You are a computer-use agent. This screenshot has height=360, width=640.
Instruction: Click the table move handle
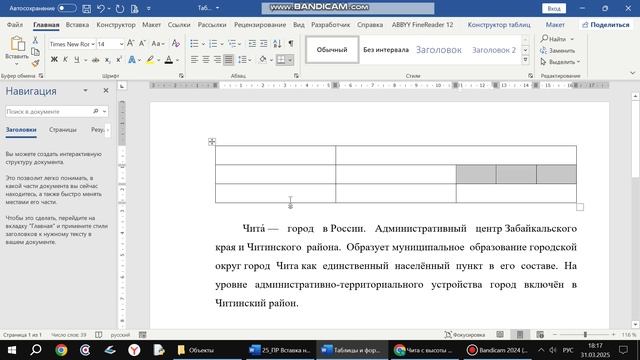coord(211,142)
